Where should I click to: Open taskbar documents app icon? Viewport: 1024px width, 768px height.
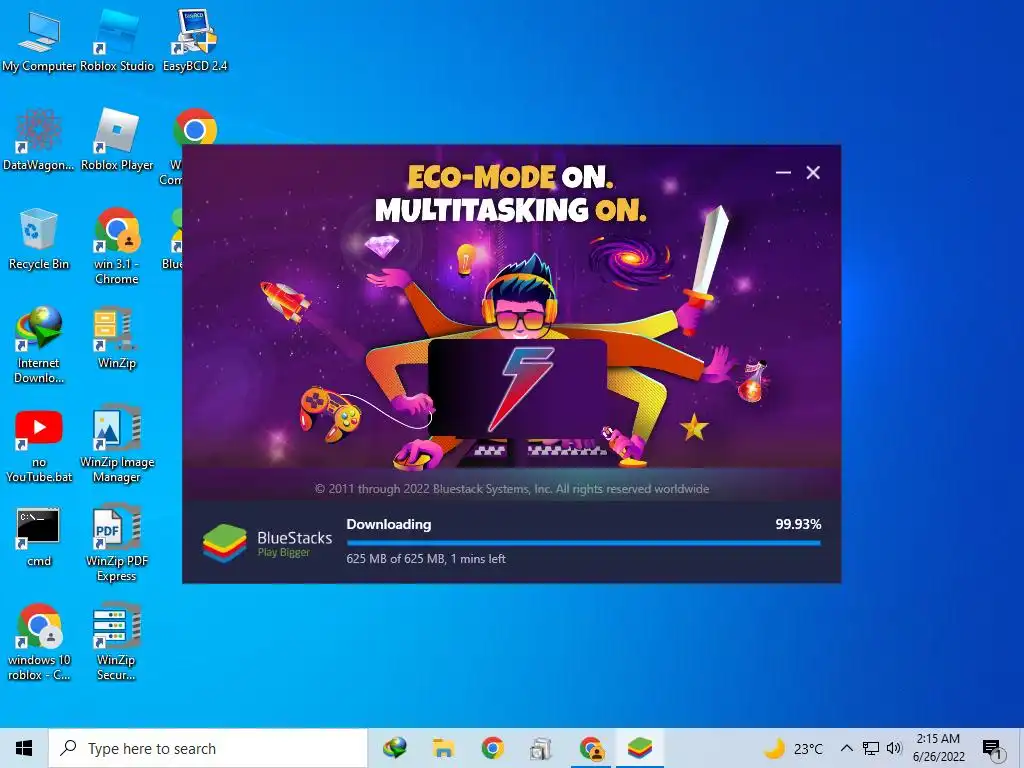pyautogui.click(x=541, y=748)
